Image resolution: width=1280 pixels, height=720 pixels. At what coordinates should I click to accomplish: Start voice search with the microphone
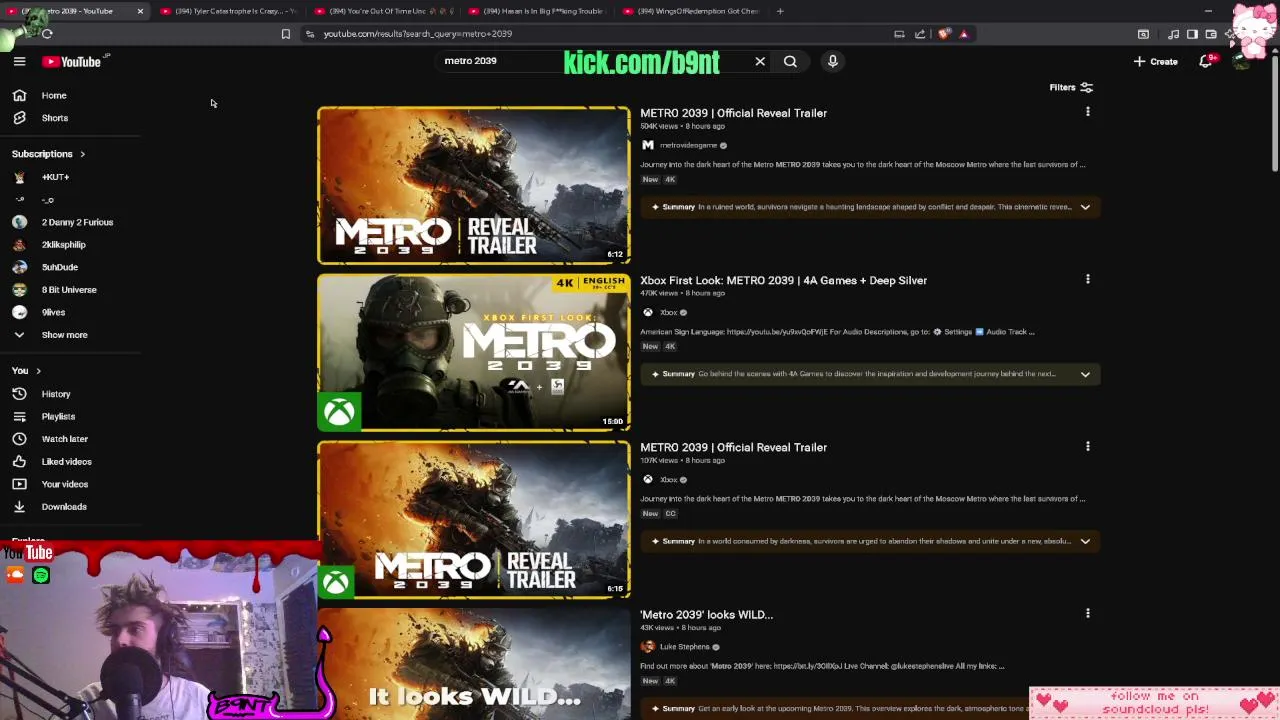click(x=832, y=61)
